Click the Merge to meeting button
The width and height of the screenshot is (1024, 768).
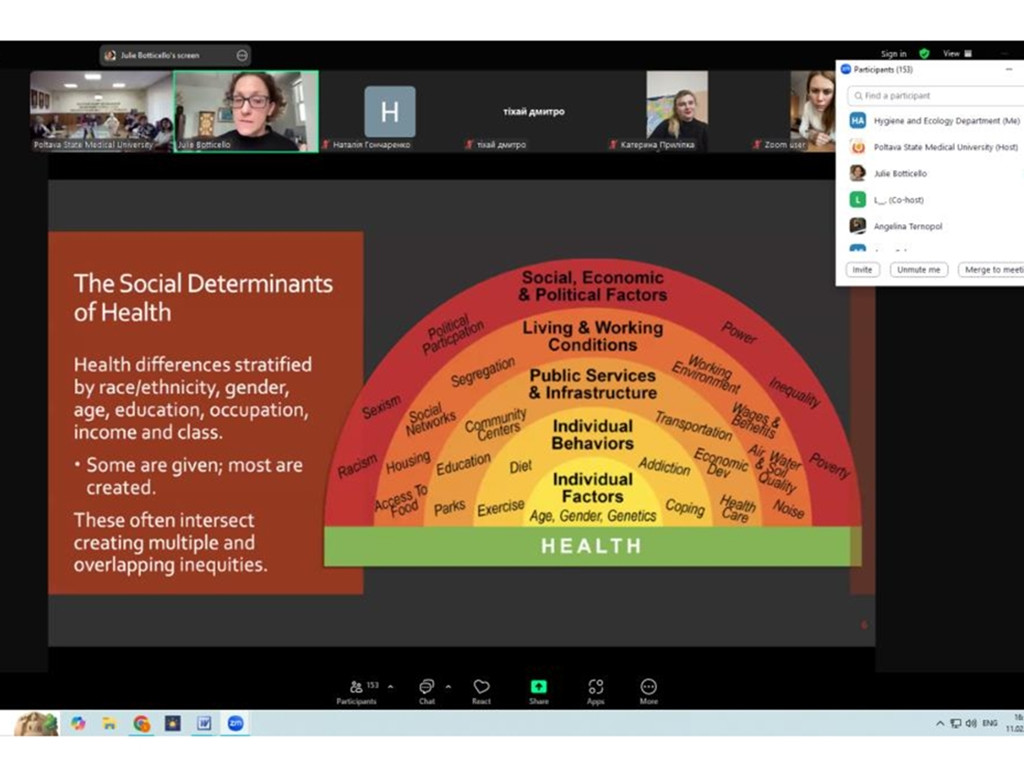pos(991,270)
